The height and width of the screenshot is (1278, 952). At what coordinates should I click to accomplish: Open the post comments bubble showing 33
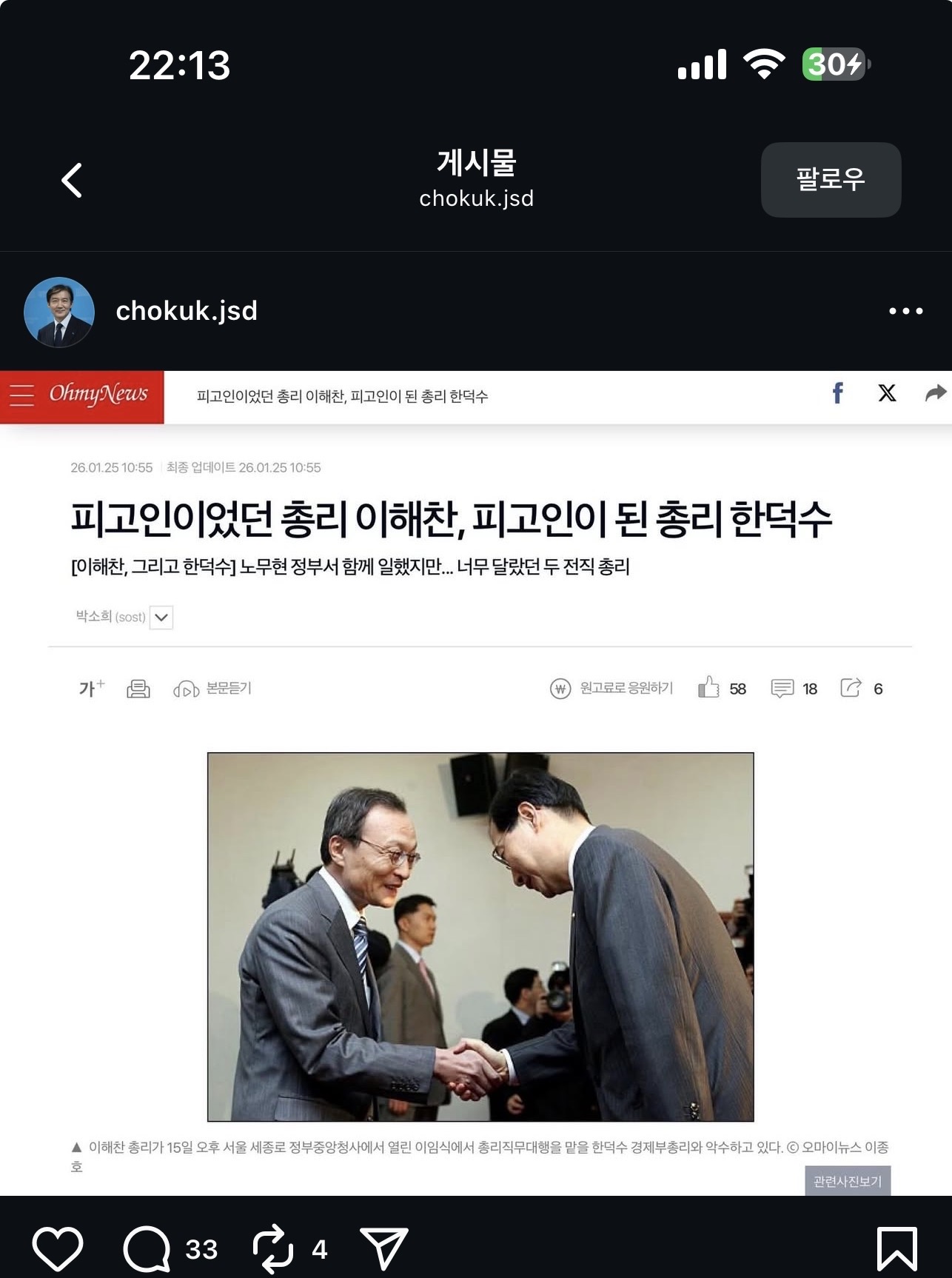147,1249
